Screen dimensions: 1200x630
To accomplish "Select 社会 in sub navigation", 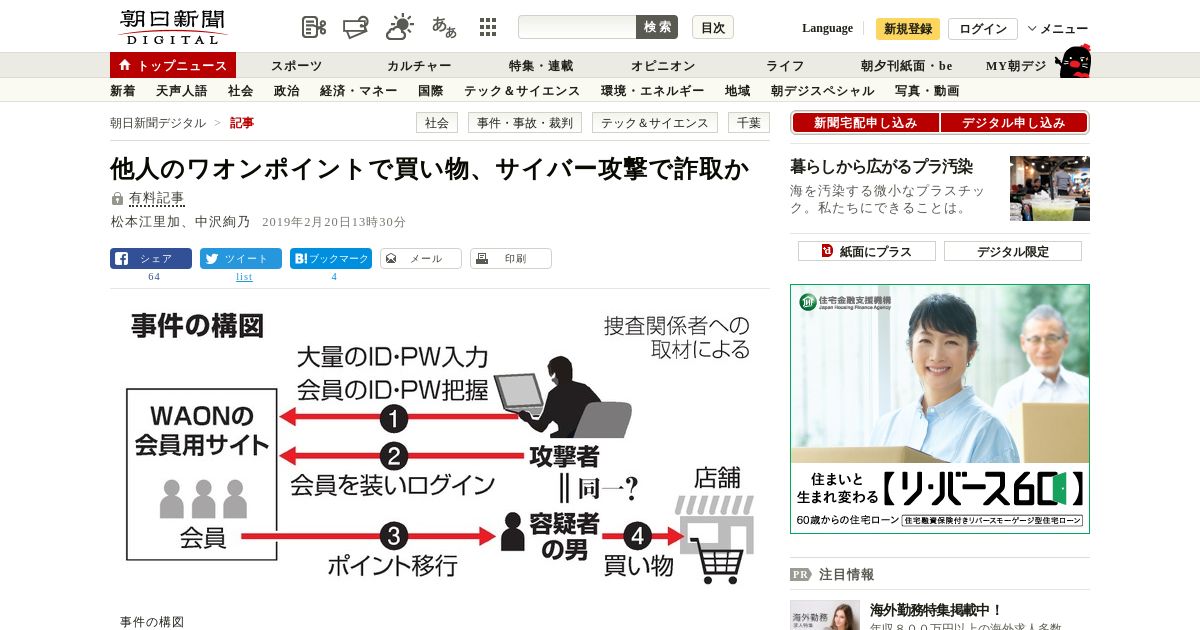I will click(x=240, y=91).
